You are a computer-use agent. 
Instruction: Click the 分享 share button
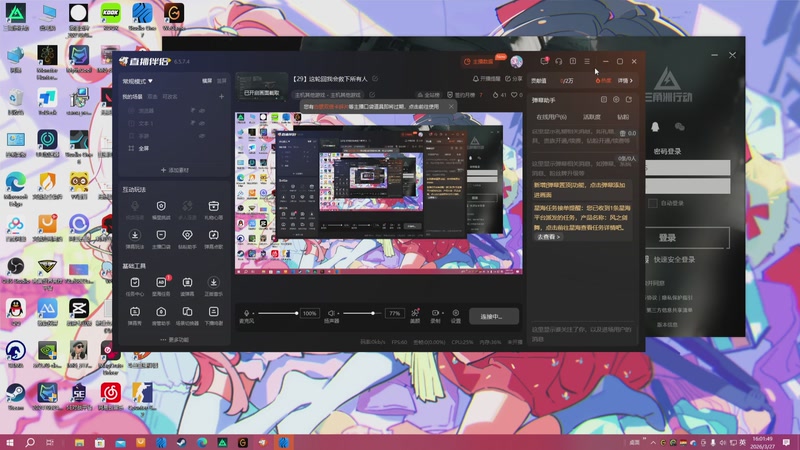(514, 79)
